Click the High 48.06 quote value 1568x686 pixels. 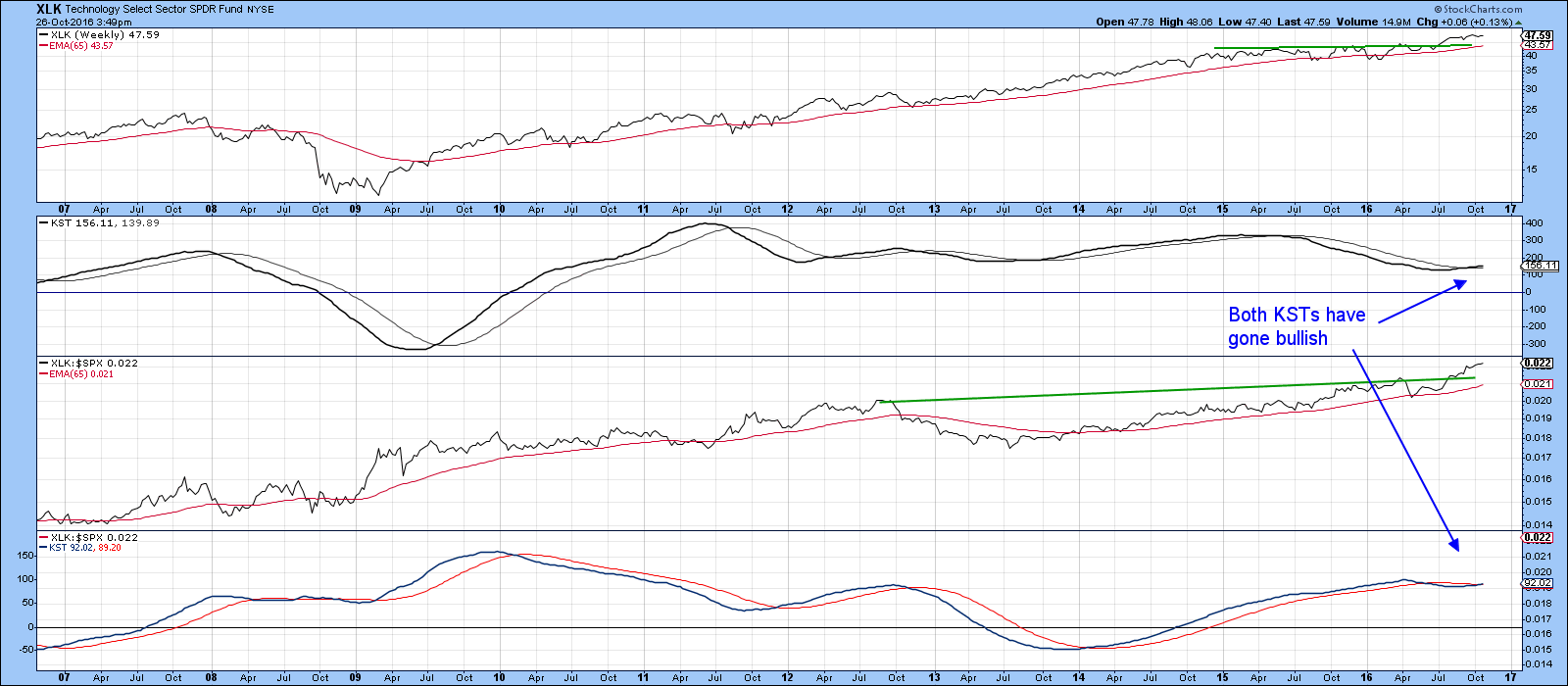(x=1188, y=22)
